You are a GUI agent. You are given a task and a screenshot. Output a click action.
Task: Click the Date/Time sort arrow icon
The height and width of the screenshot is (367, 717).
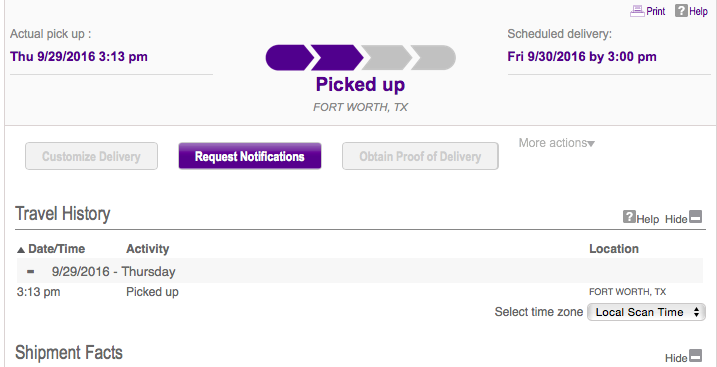(21, 250)
